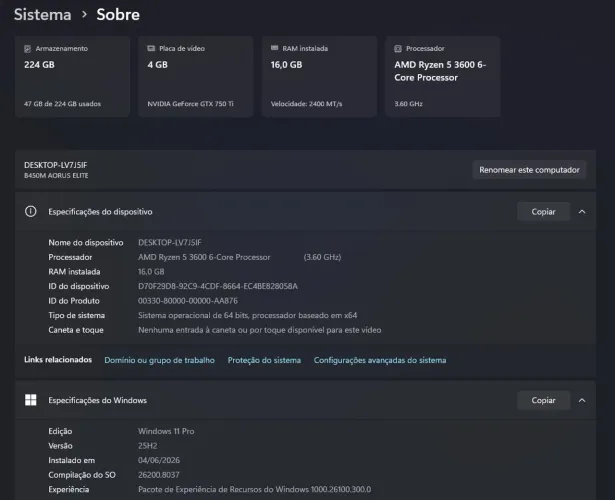The image size is (615, 500).
Task: Click the Sobre breadcrumb title
Action: pyautogui.click(x=118, y=15)
